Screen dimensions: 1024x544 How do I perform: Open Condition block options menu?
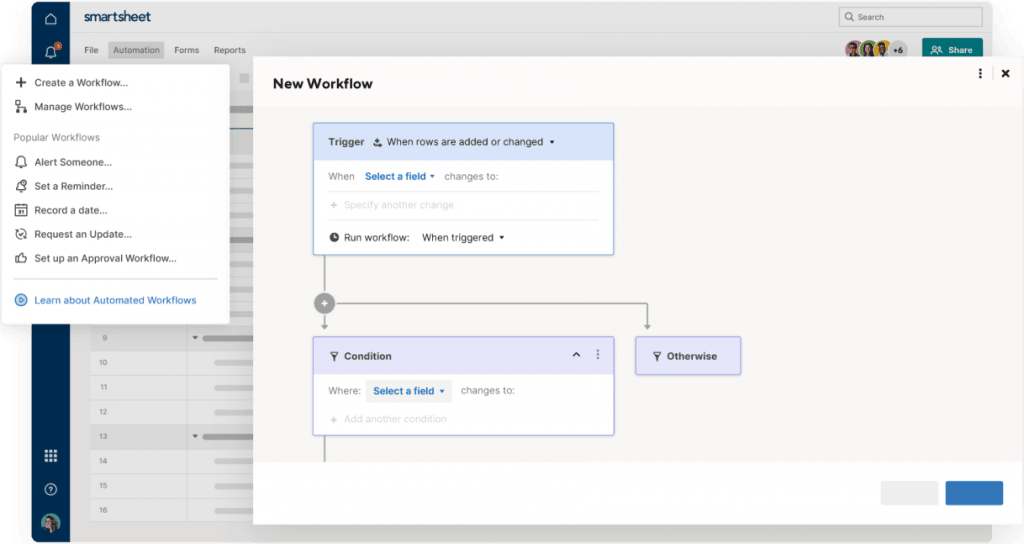pos(598,355)
